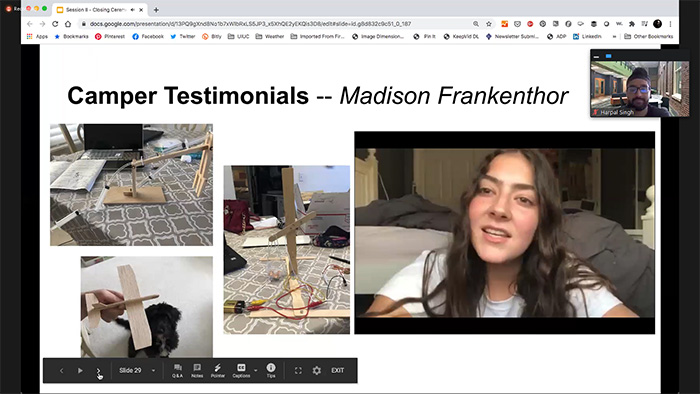Viewport: 700px width, 394px height.
Task: Expand the Imported From Firefox folder
Action: [x=317, y=37]
